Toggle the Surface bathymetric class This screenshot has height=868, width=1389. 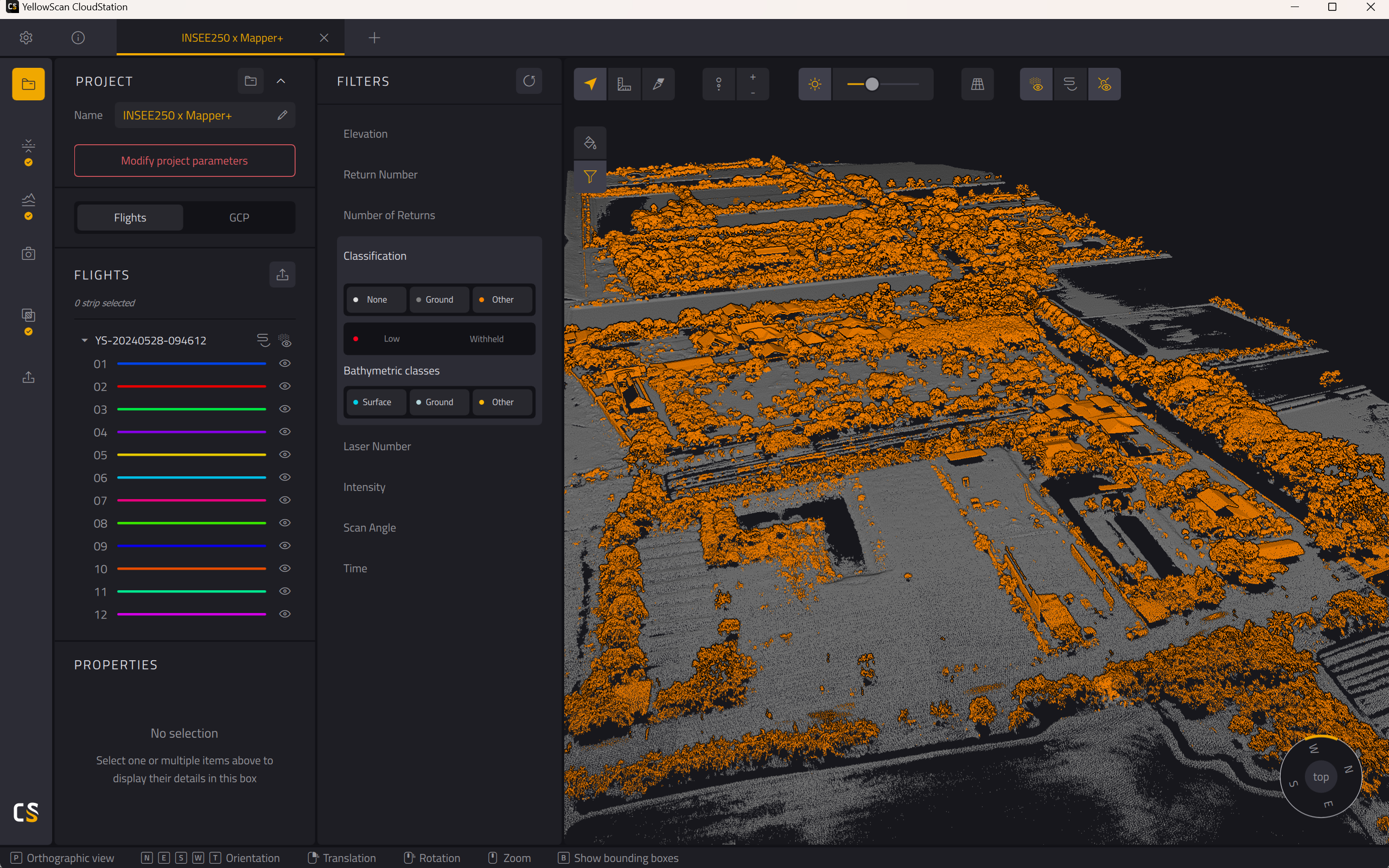point(377,402)
